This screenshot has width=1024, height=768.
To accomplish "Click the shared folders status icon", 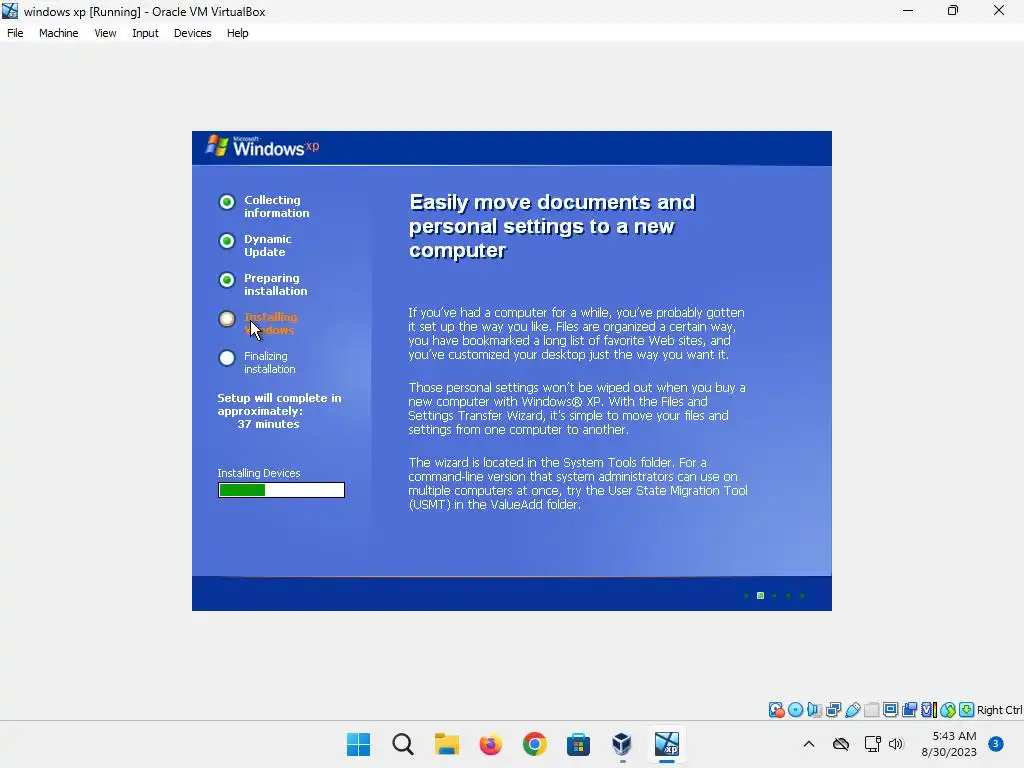I will point(871,710).
